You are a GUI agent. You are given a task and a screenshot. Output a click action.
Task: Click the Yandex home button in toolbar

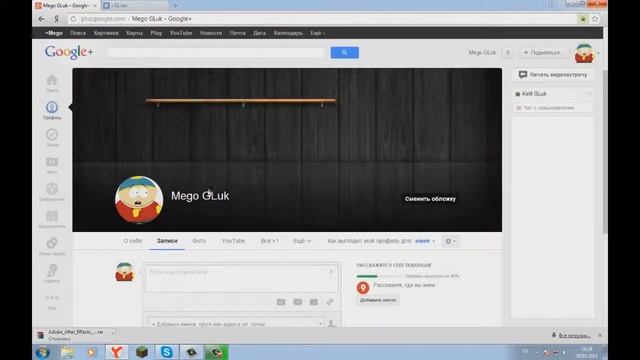[x=56, y=19]
